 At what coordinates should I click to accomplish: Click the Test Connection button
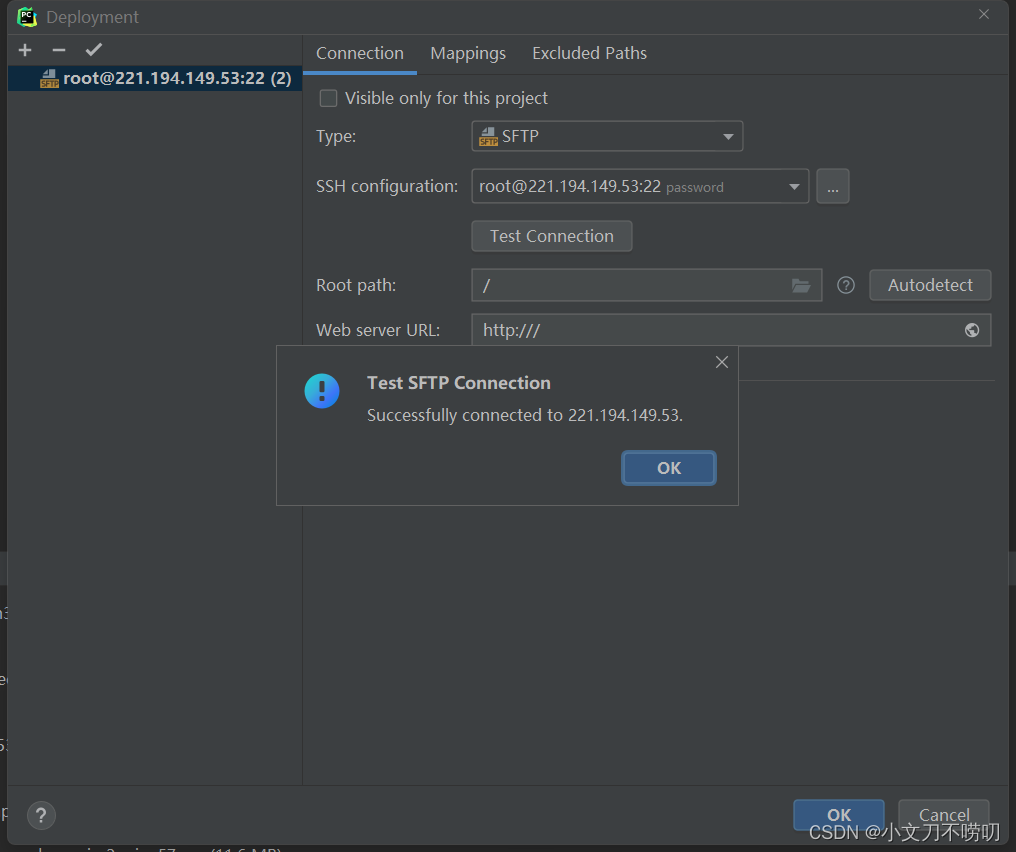pos(551,236)
